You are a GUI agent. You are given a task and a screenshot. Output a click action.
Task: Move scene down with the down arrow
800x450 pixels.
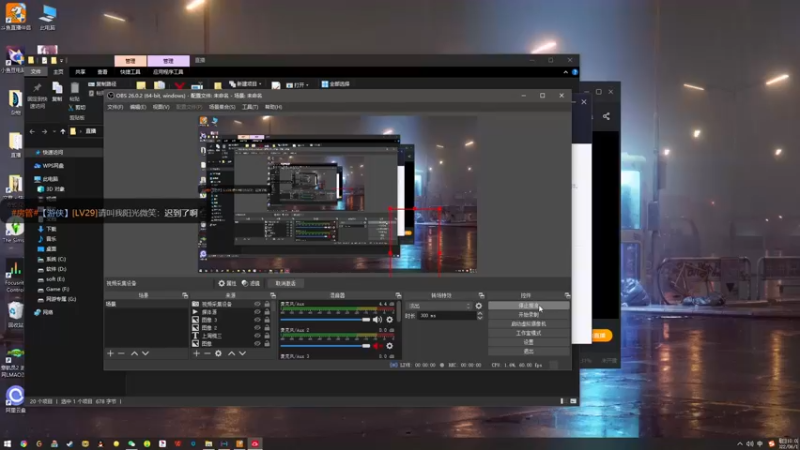[x=145, y=353]
